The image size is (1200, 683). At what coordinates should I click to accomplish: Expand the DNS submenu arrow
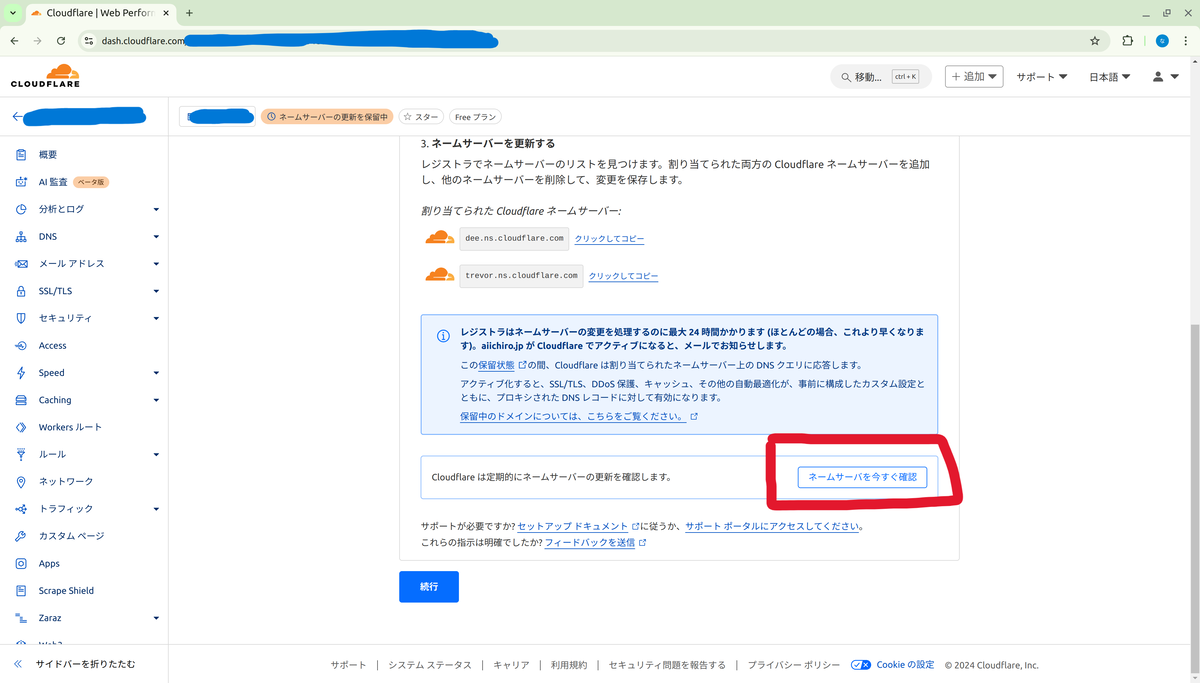click(x=156, y=237)
